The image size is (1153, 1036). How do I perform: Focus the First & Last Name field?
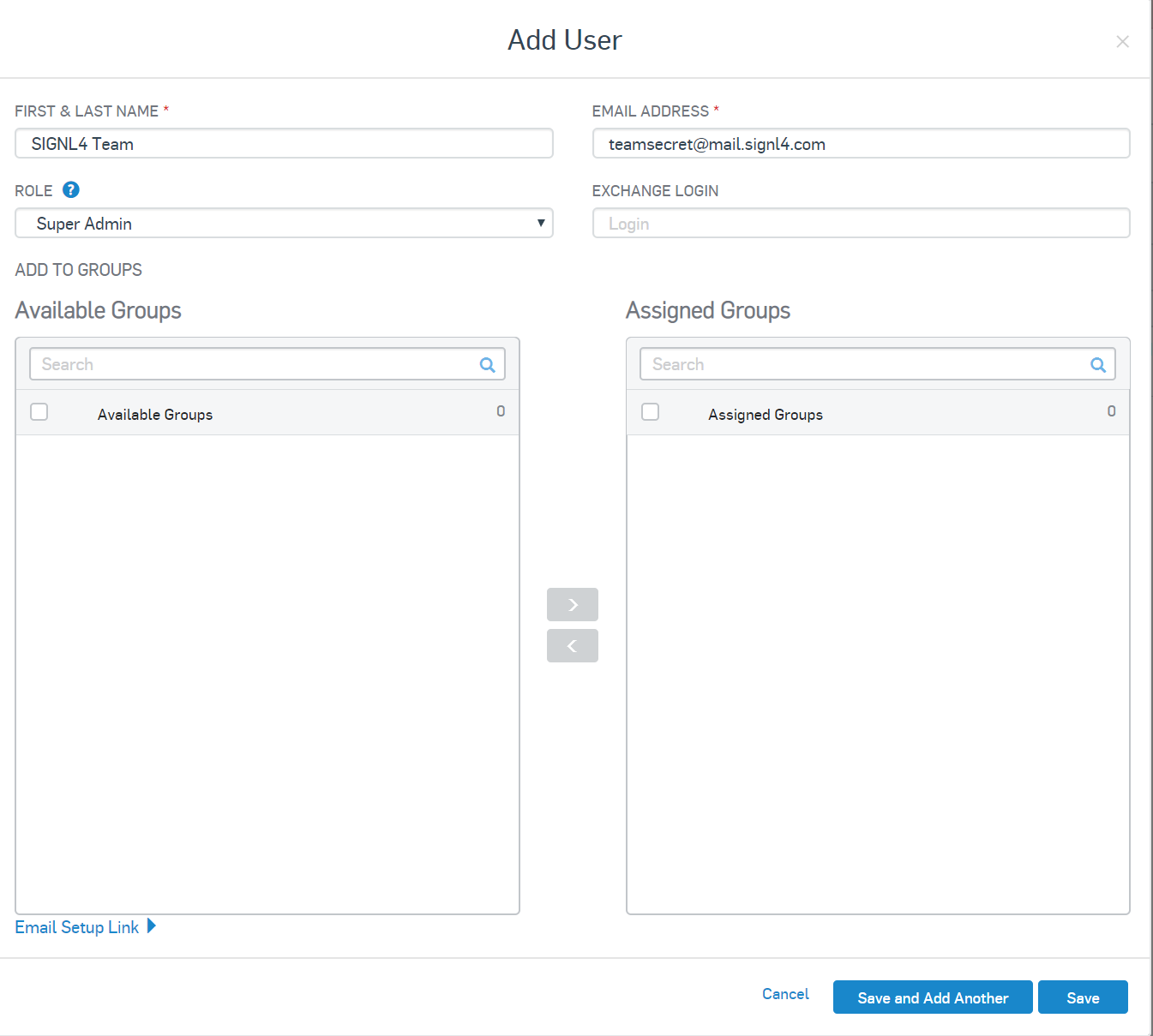(284, 143)
